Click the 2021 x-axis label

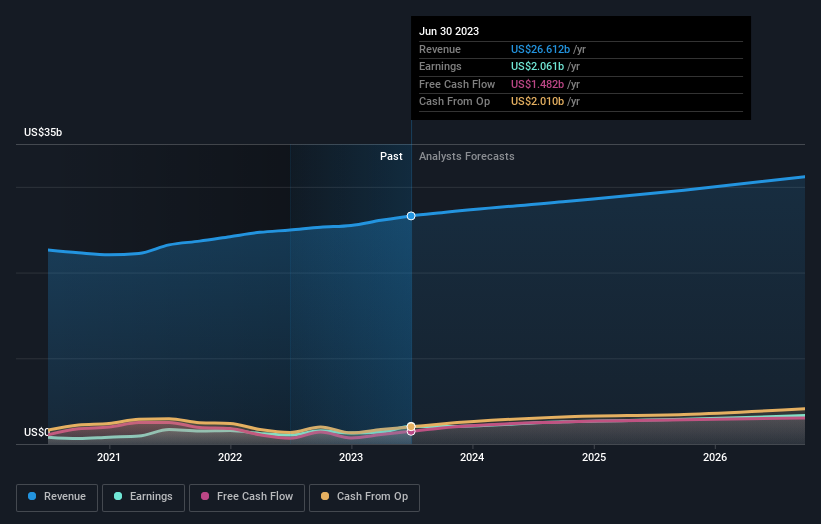(x=108, y=458)
